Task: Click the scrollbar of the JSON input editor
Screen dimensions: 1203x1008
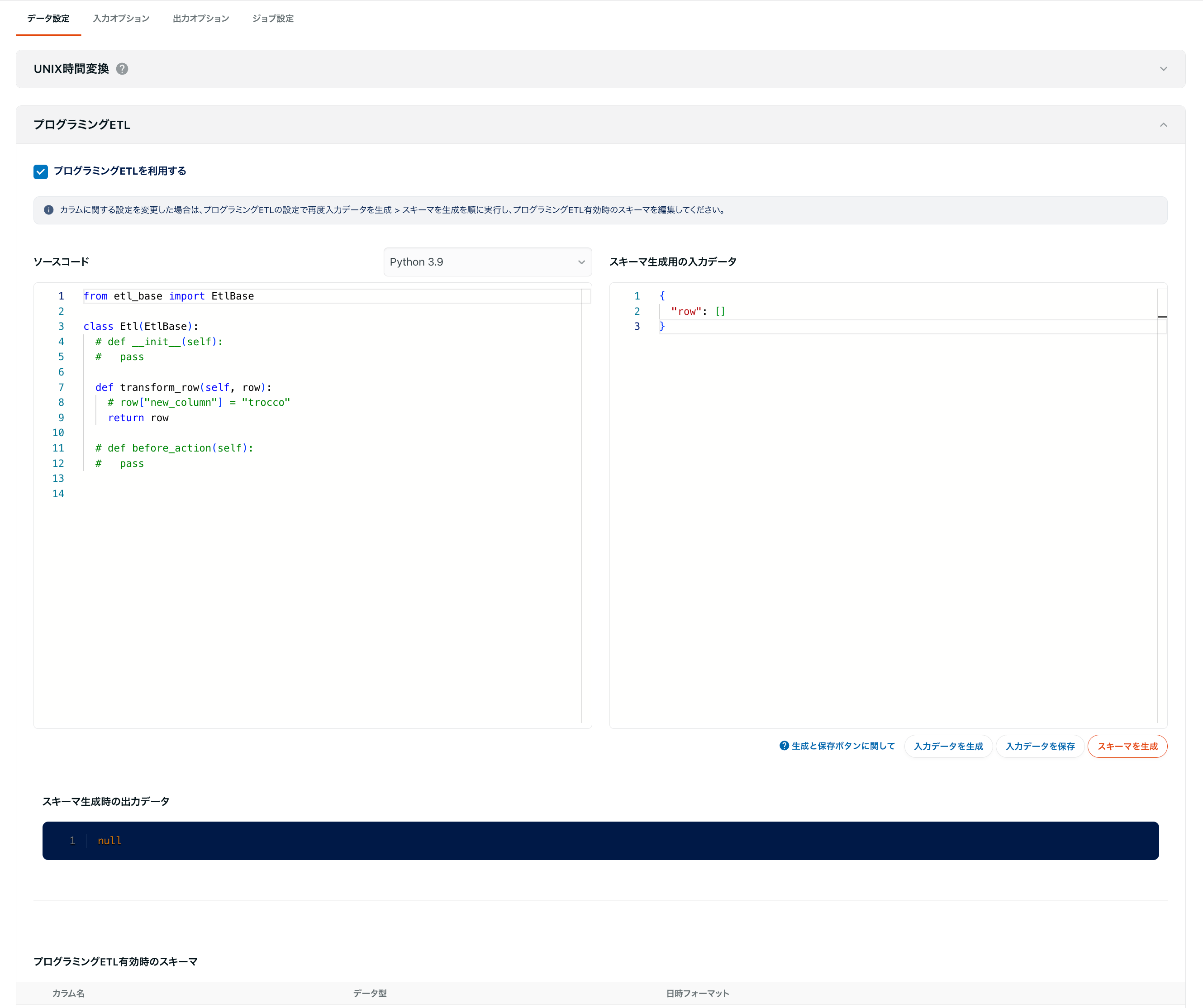Action: tap(1162, 505)
